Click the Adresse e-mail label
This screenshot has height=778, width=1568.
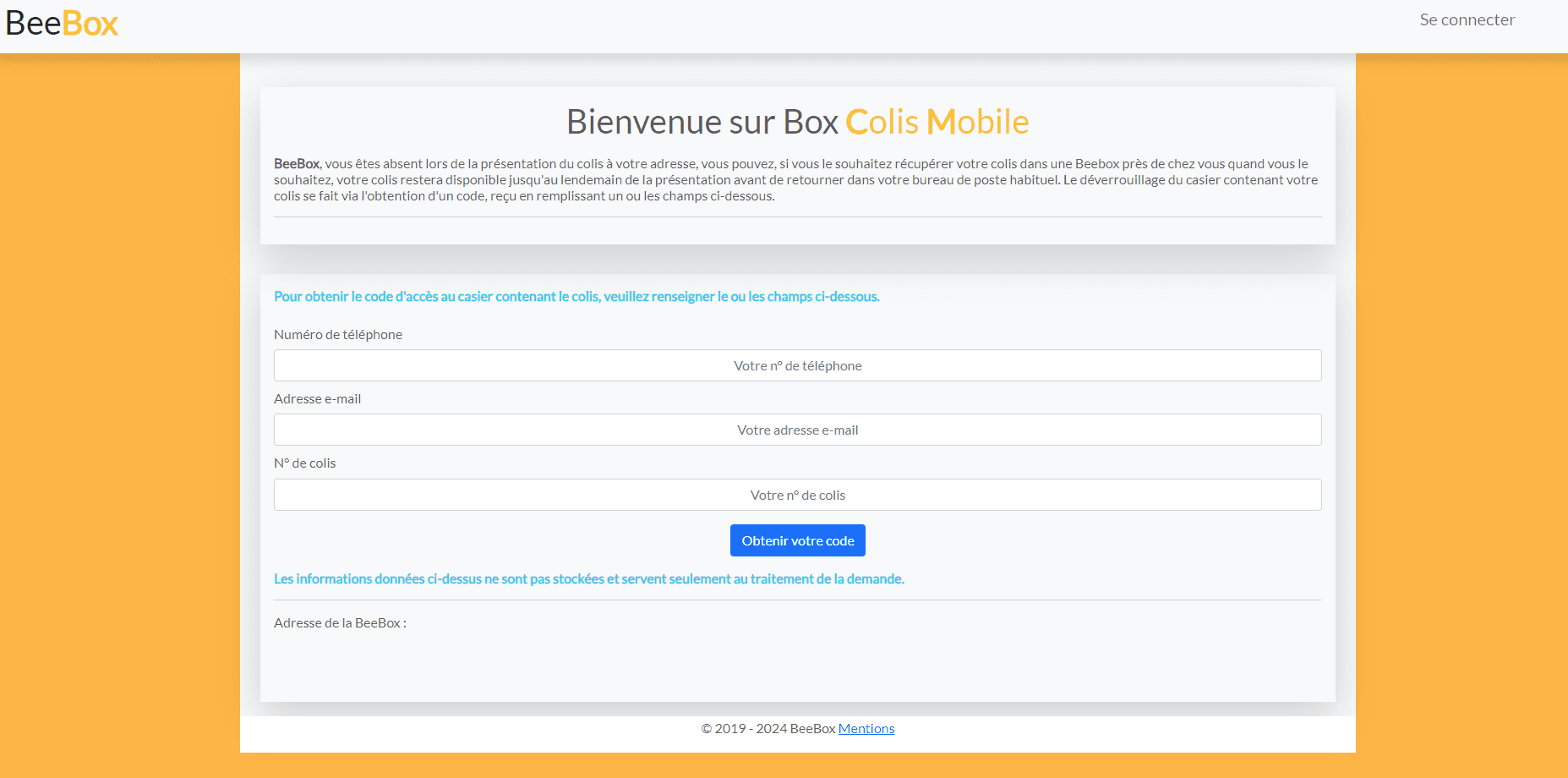pos(317,398)
